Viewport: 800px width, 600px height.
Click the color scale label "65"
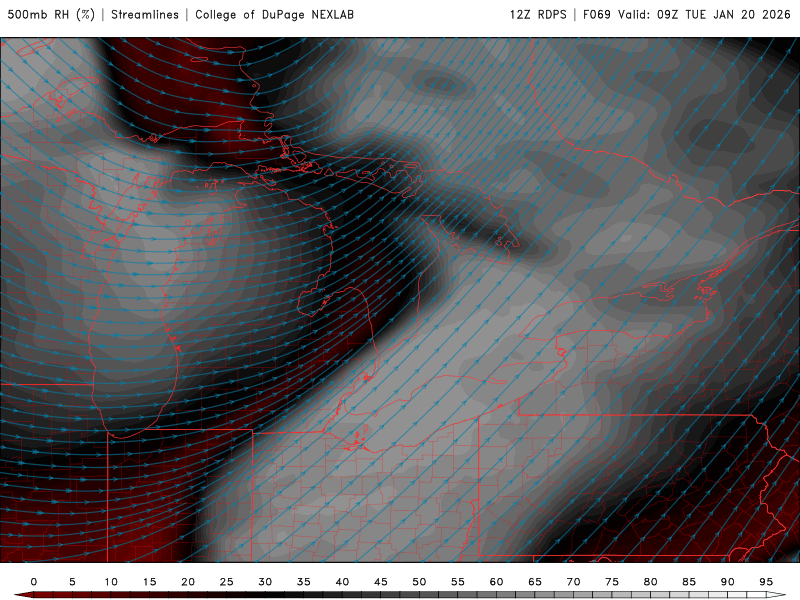tap(535, 582)
